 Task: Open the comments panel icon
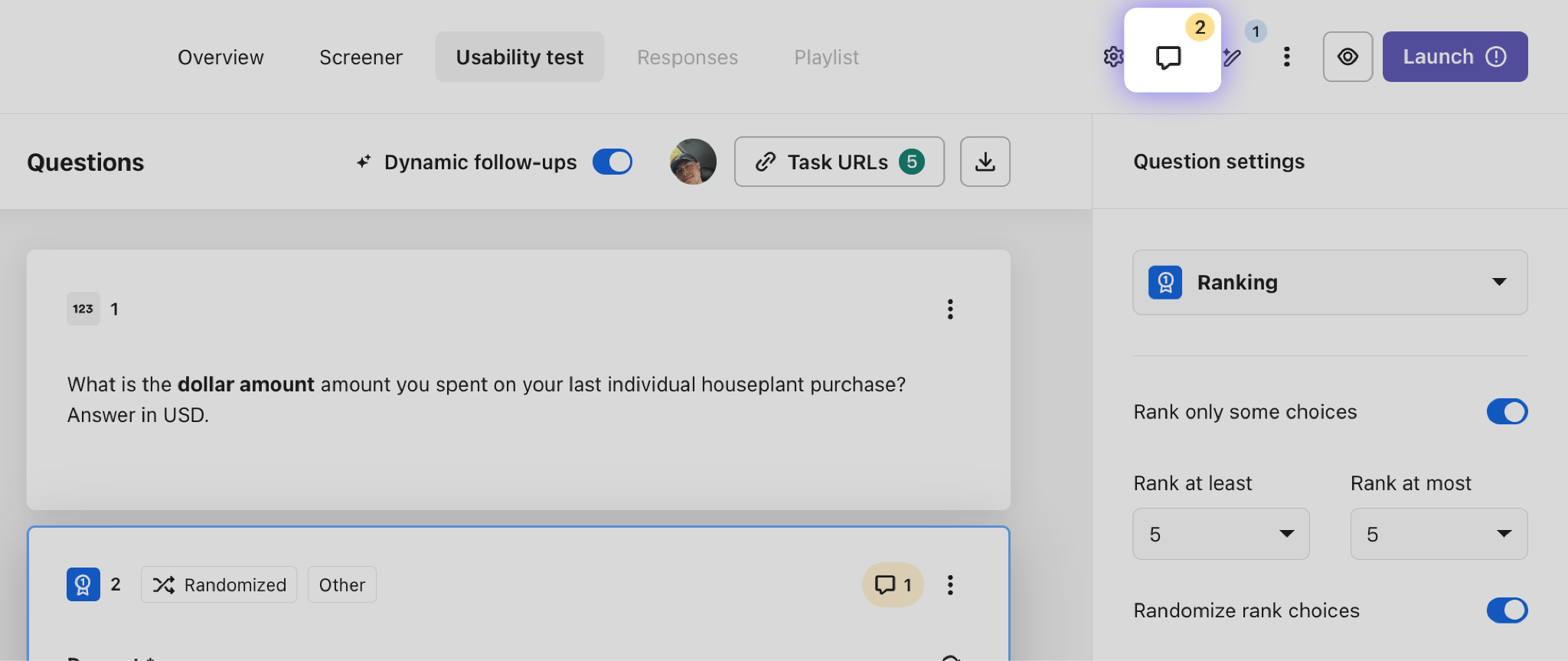pos(1168,57)
